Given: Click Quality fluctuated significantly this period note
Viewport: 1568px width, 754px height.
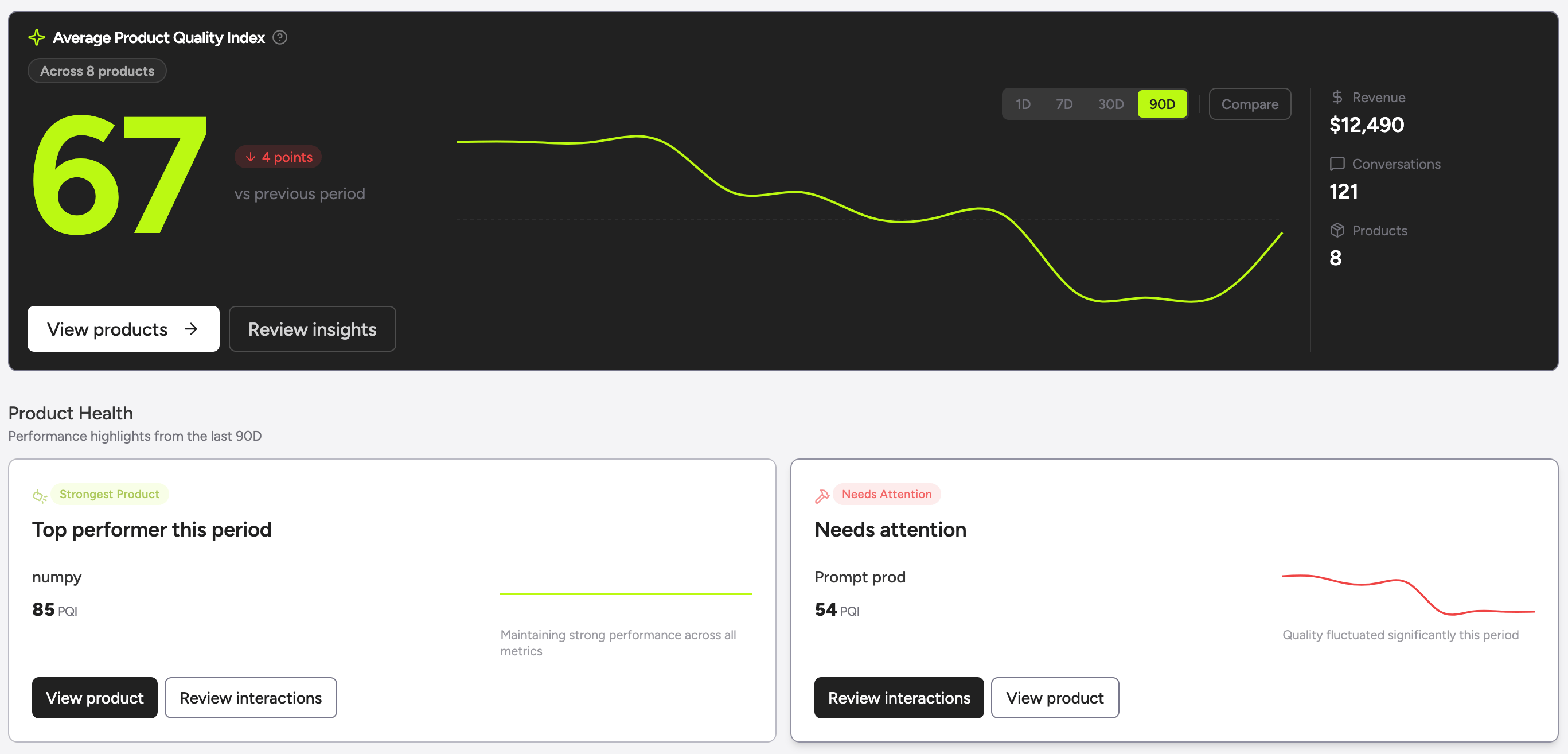Looking at the screenshot, I should click(1400, 635).
